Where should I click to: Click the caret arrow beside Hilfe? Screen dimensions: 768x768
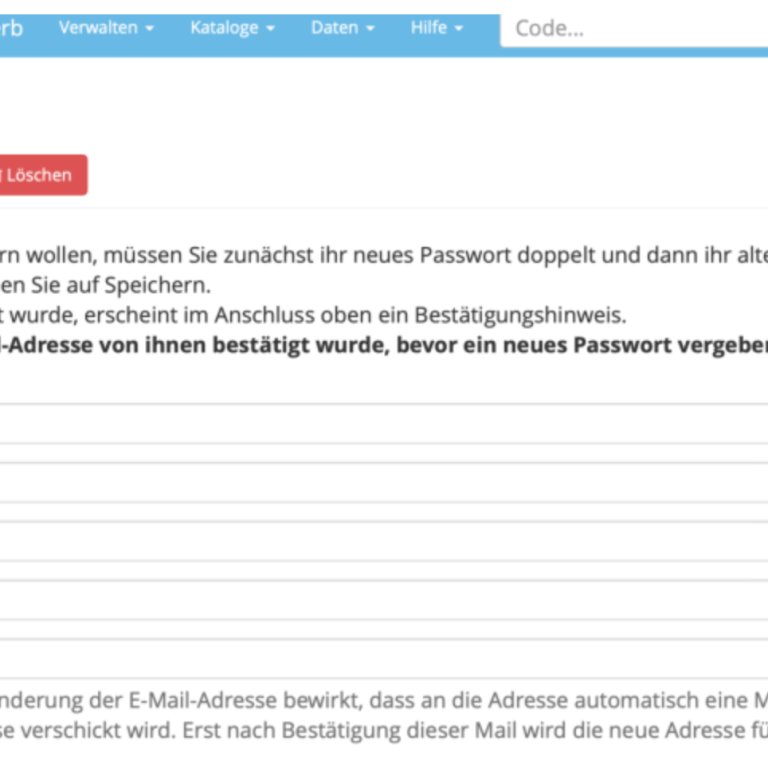(x=459, y=29)
